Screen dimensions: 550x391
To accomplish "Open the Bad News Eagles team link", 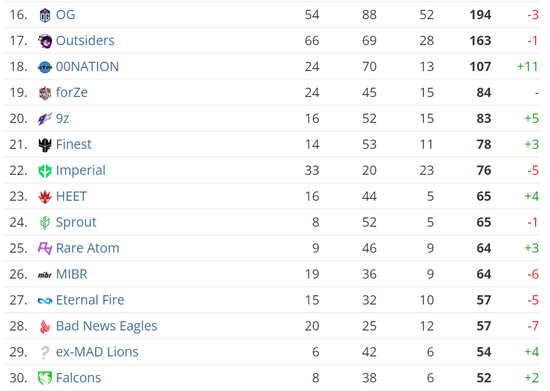I will pos(107,326).
